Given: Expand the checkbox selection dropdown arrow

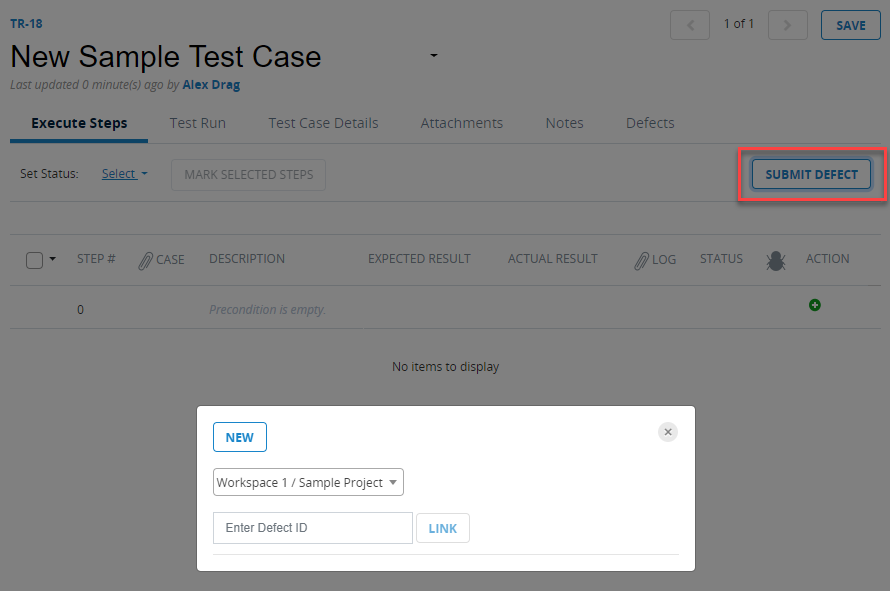Looking at the screenshot, I should tap(53, 260).
